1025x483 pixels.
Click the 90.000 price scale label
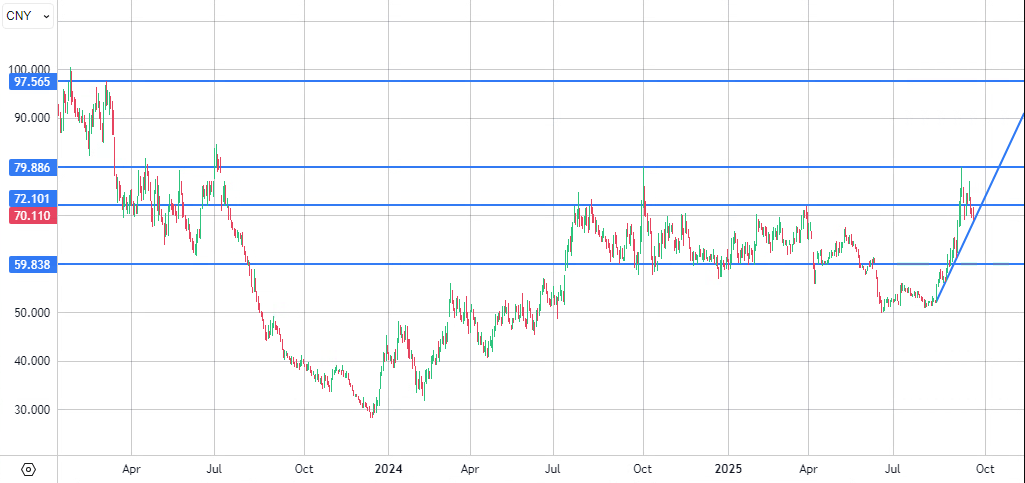click(32, 118)
